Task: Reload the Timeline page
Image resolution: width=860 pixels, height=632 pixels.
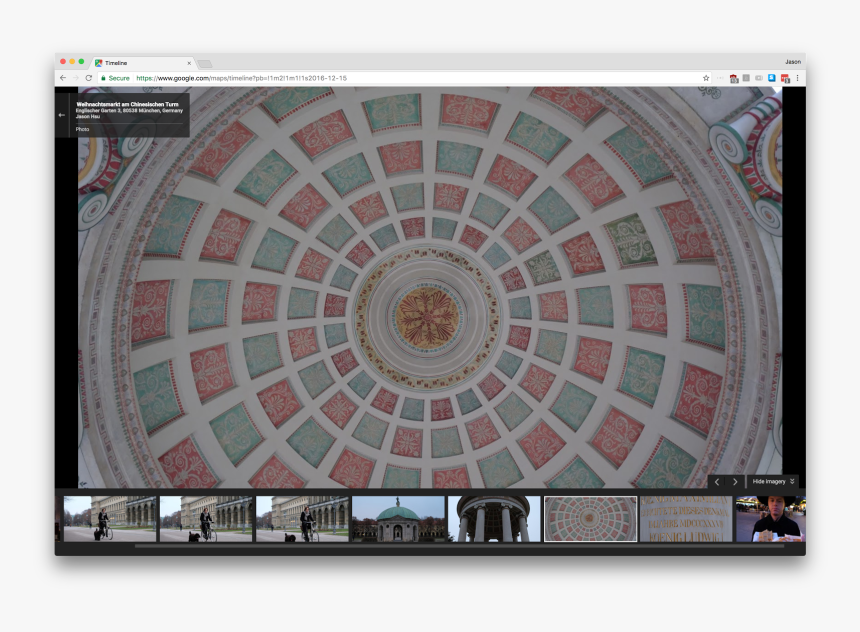Action: (88, 78)
